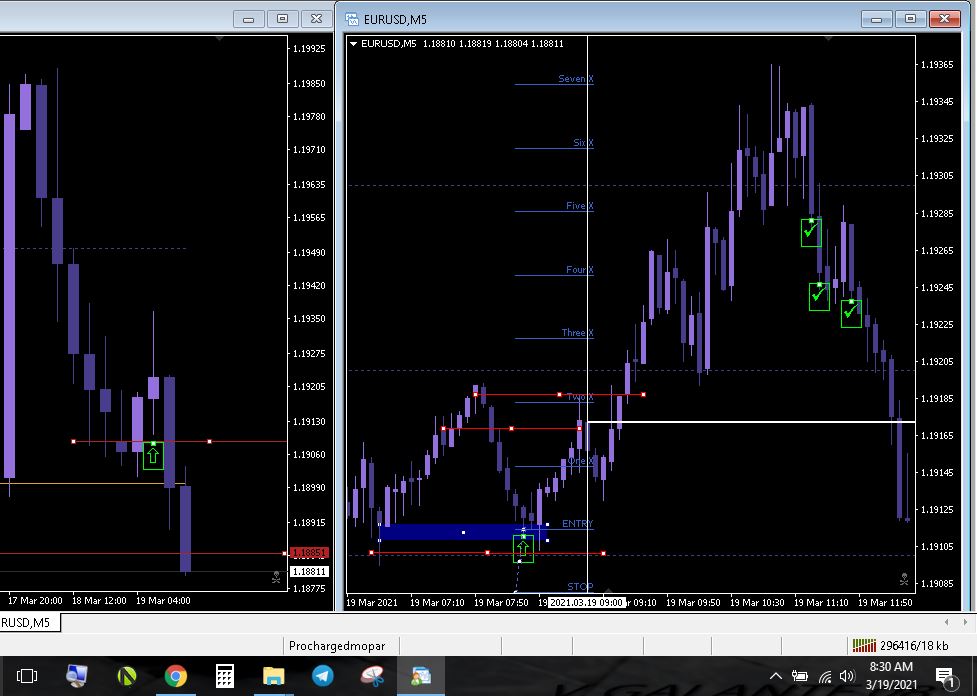Click the 1.18811 current price label
Viewport: 977px width, 696px height.
point(310,571)
